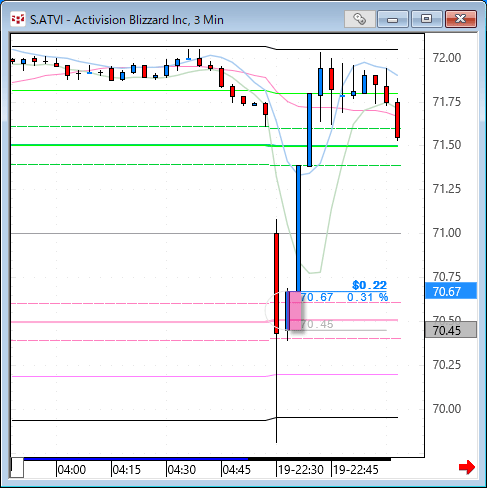Click the 71.50 price axis label
The image size is (487, 488).
[447, 145]
